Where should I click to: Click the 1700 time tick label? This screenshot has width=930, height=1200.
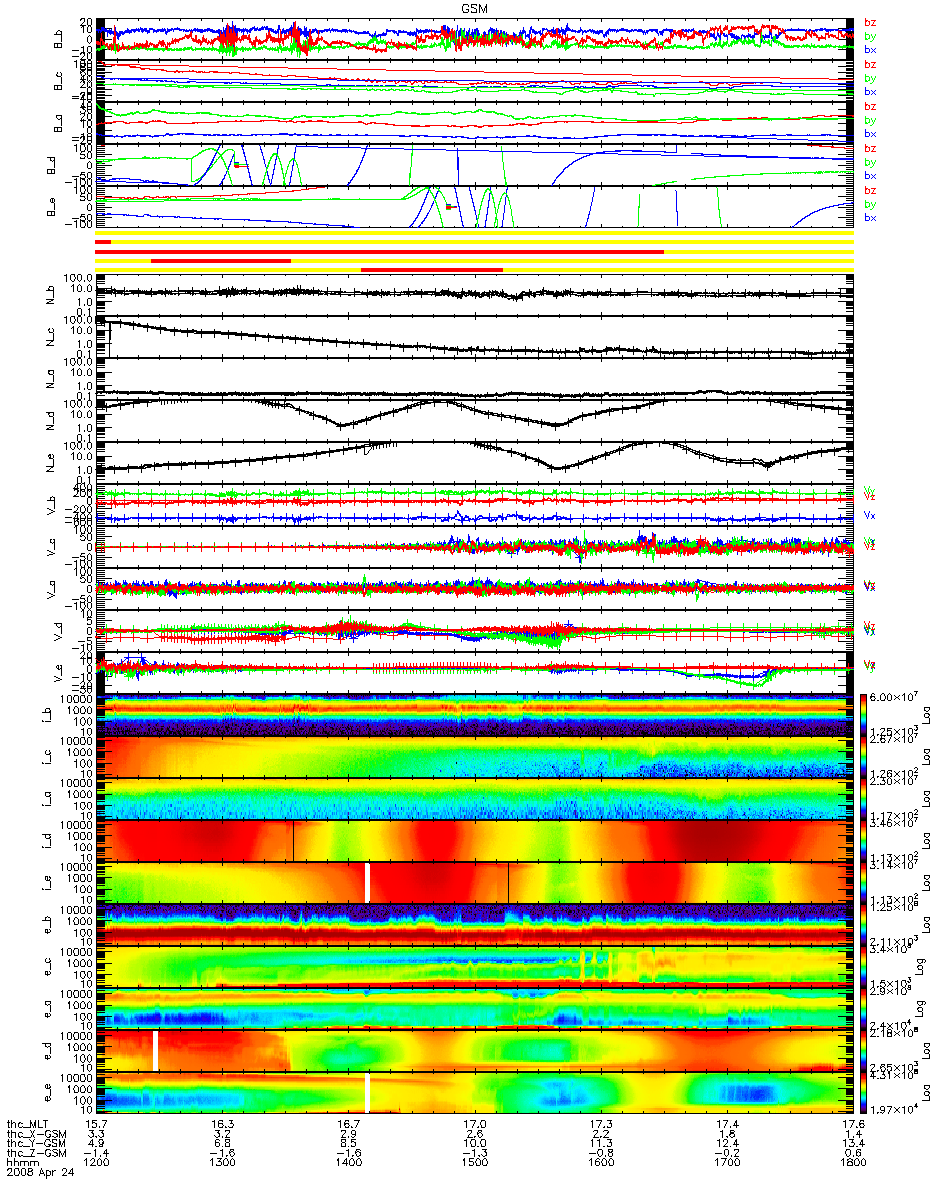(x=727, y=1164)
